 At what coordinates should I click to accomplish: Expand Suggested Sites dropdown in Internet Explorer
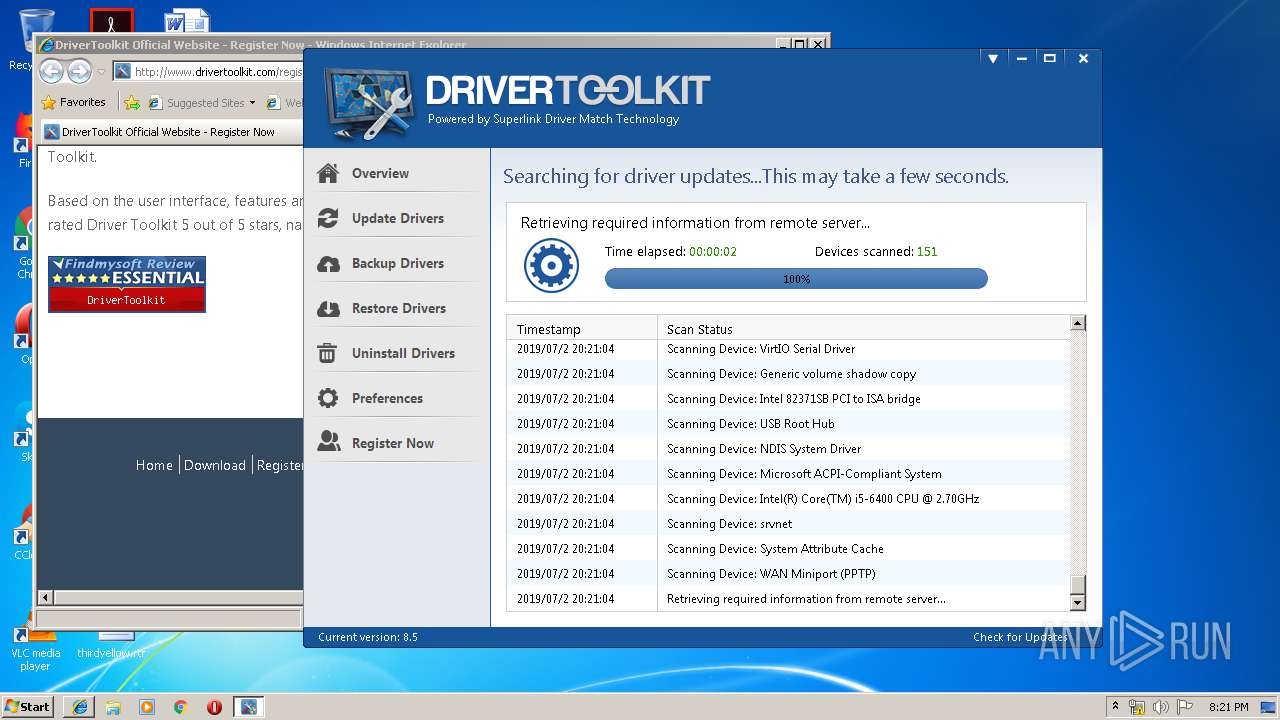click(253, 103)
